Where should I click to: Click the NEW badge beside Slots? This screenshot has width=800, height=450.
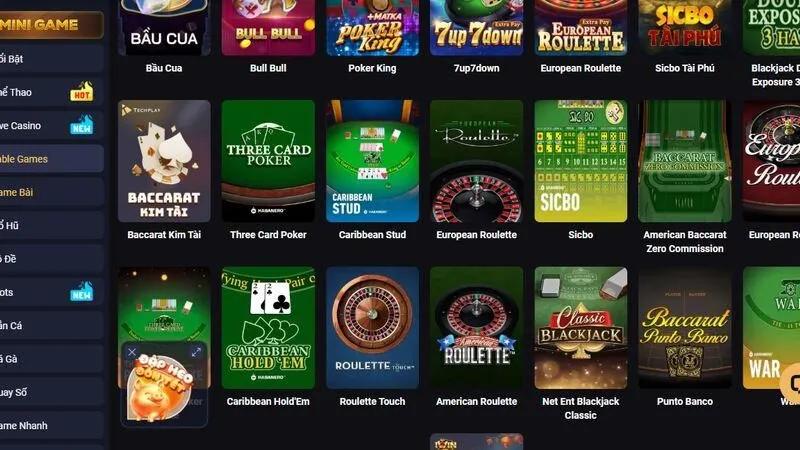pos(82,292)
